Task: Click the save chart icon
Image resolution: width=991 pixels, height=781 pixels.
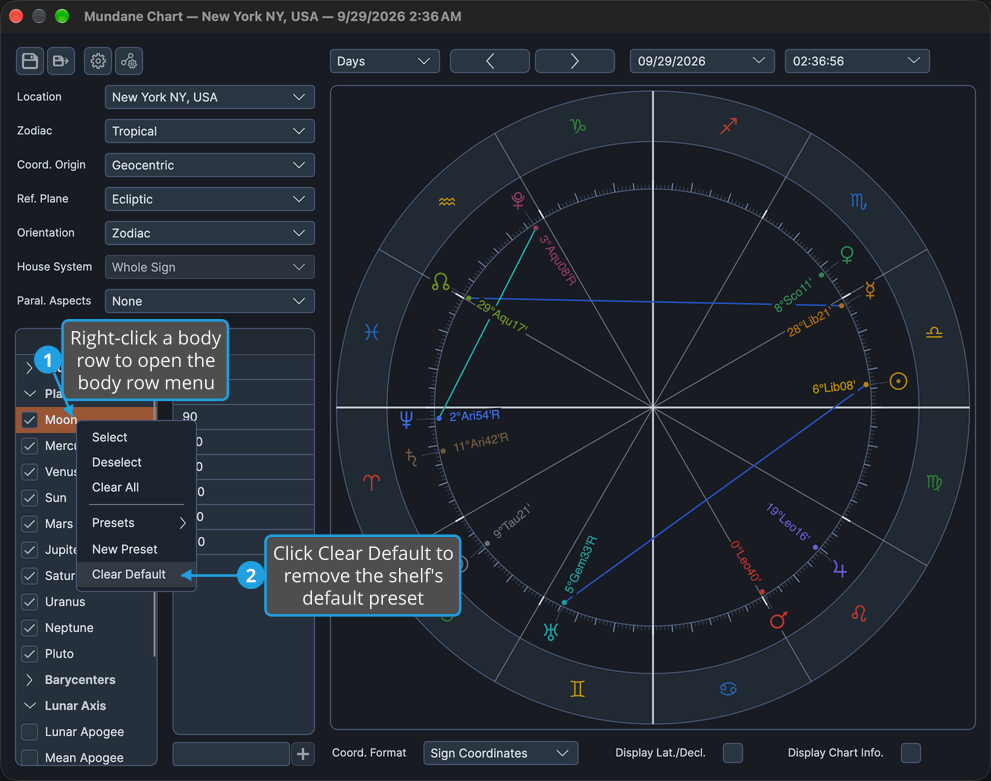Action: (30, 61)
